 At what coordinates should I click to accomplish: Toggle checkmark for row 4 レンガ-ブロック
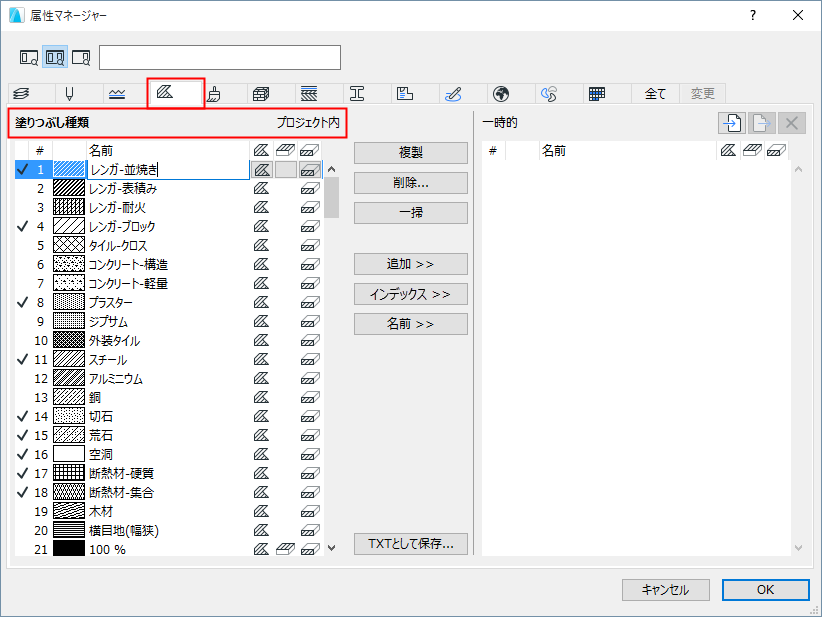[23, 226]
